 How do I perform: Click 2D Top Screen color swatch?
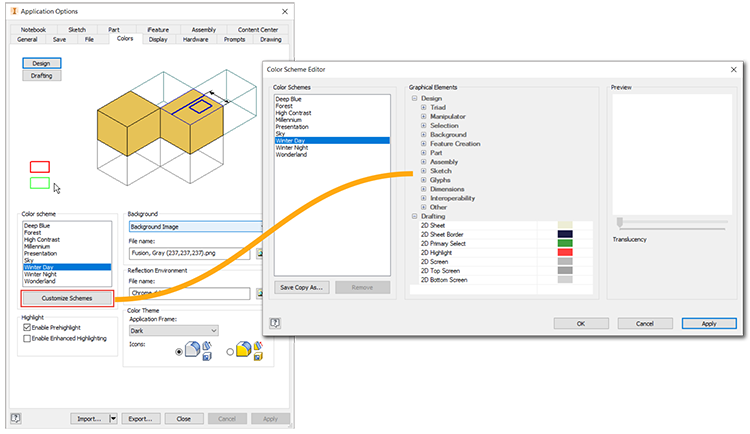click(x=565, y=270)
